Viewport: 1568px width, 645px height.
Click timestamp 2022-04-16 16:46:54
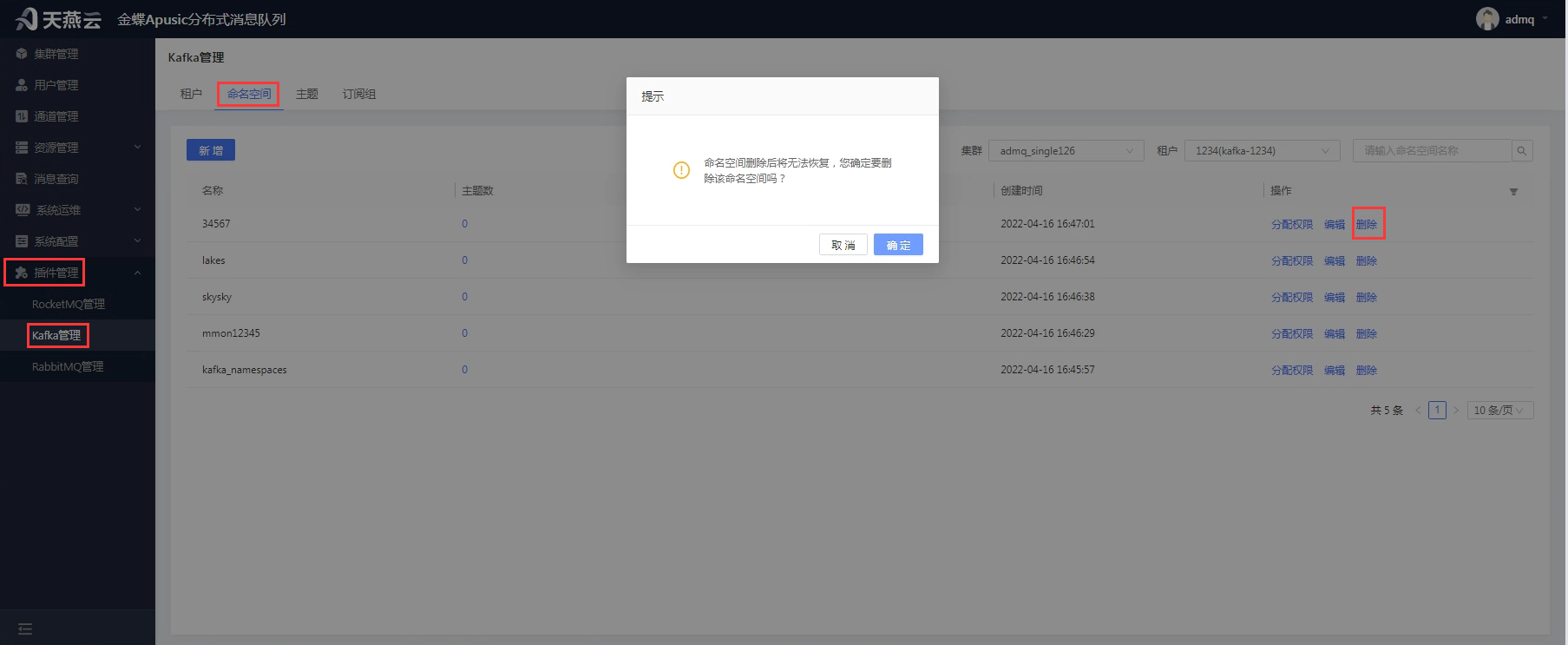click(1047, 260)
